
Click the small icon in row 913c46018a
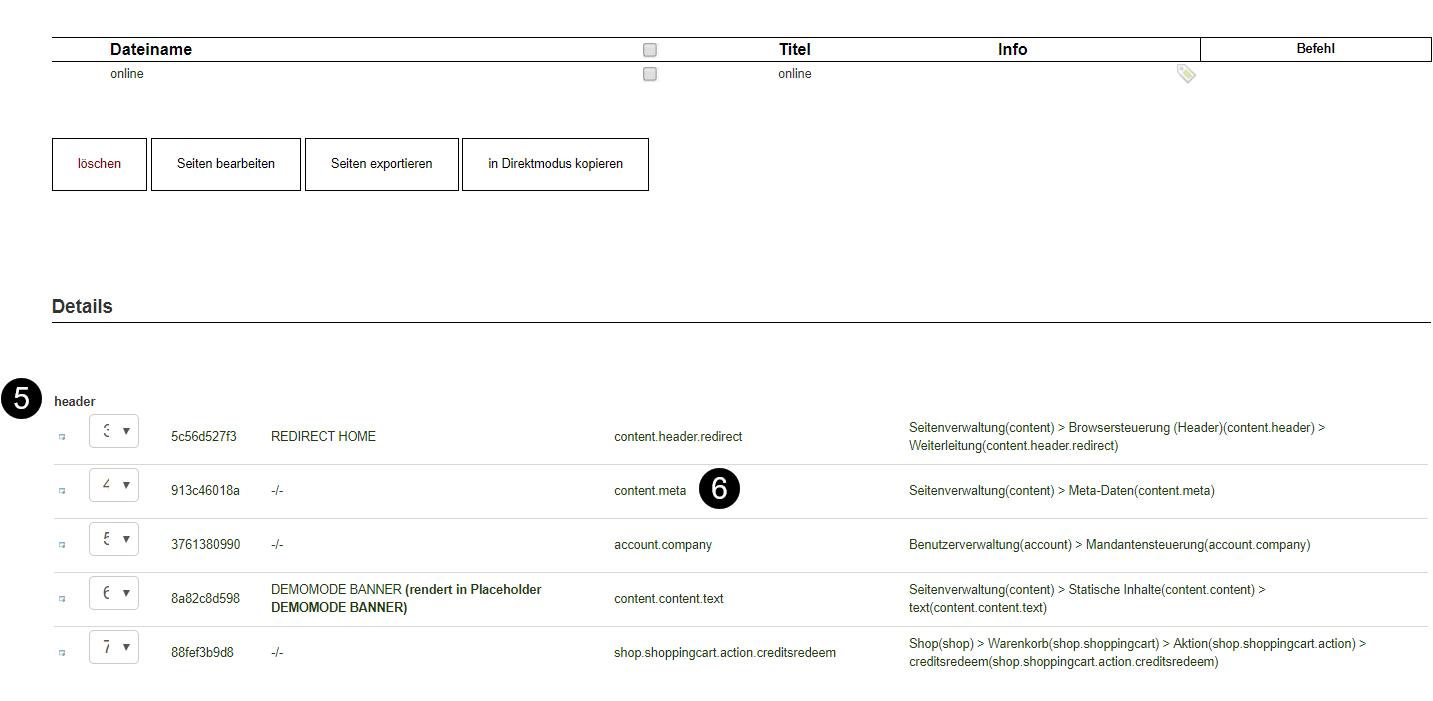click(62, 491)
